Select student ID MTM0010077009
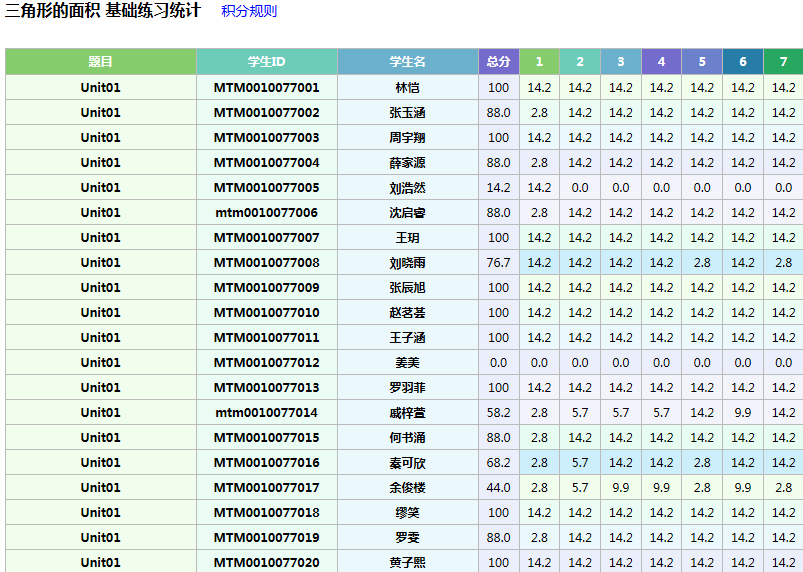 pos(267,288)
